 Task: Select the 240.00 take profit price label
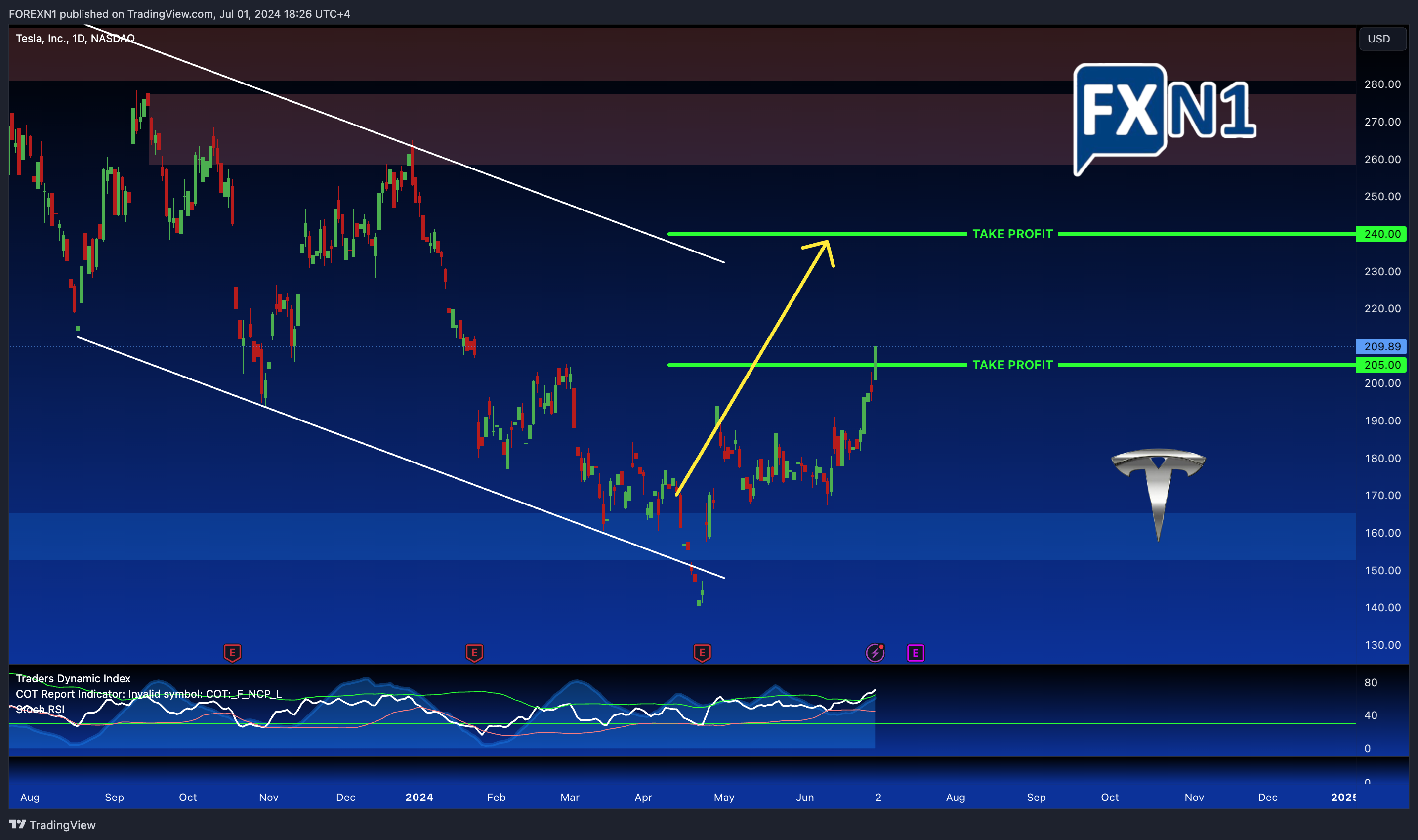tap(1381, 234)
